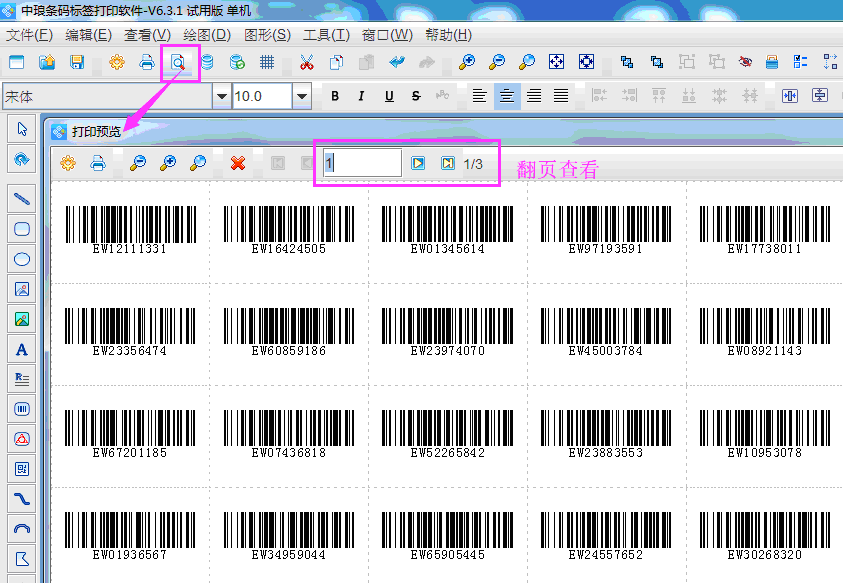Select the arc drawing tool
Screen dimensions: 843x583
point(22,529)
